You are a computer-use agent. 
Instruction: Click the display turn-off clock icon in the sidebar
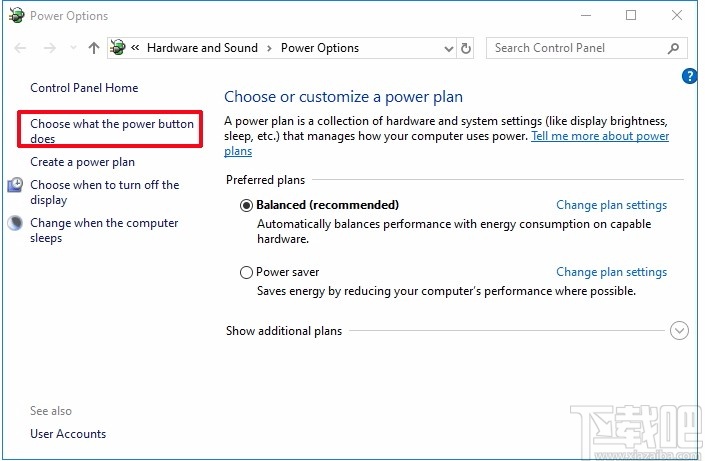[15, 185]
